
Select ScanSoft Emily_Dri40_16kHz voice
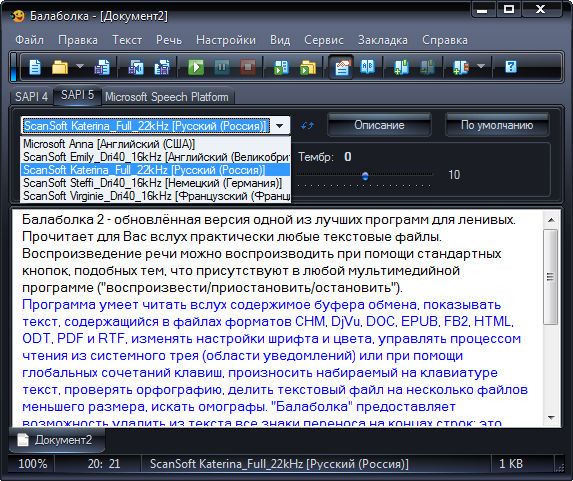coord(156,157)
